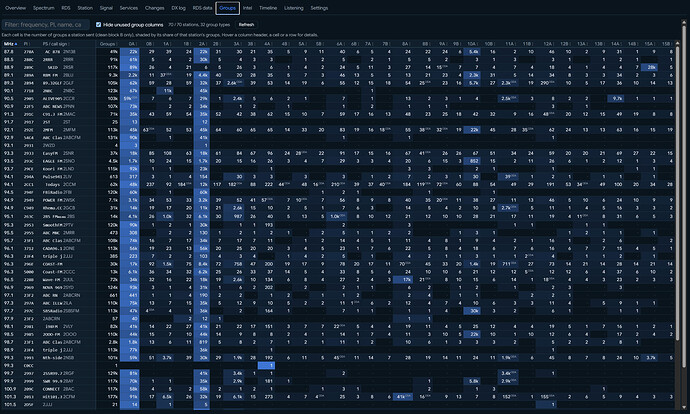Viewport: 690px width, 414px height.
Task: Select the 2DYD row at 96.9
Action: 338,287
